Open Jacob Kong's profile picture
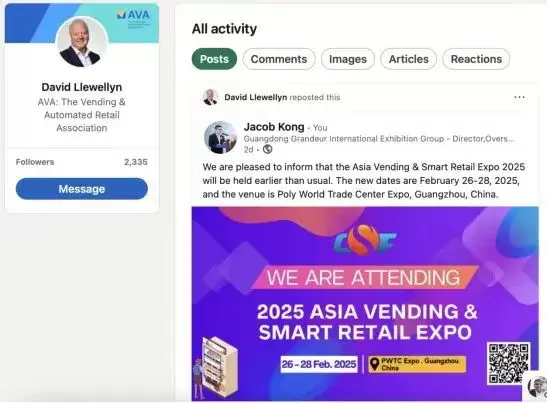This screenshot has width=547, height=403. click(220, 137)
